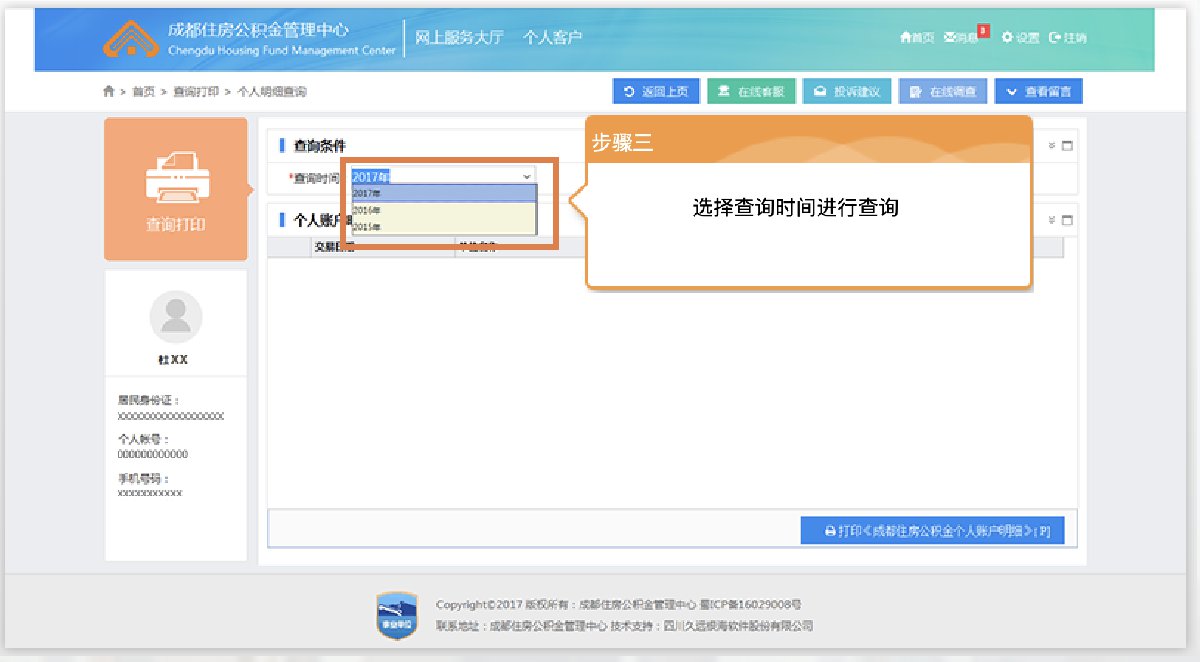Click the breadcrumb home icon
The image size is (1200, 662).
tap(109, 92)
